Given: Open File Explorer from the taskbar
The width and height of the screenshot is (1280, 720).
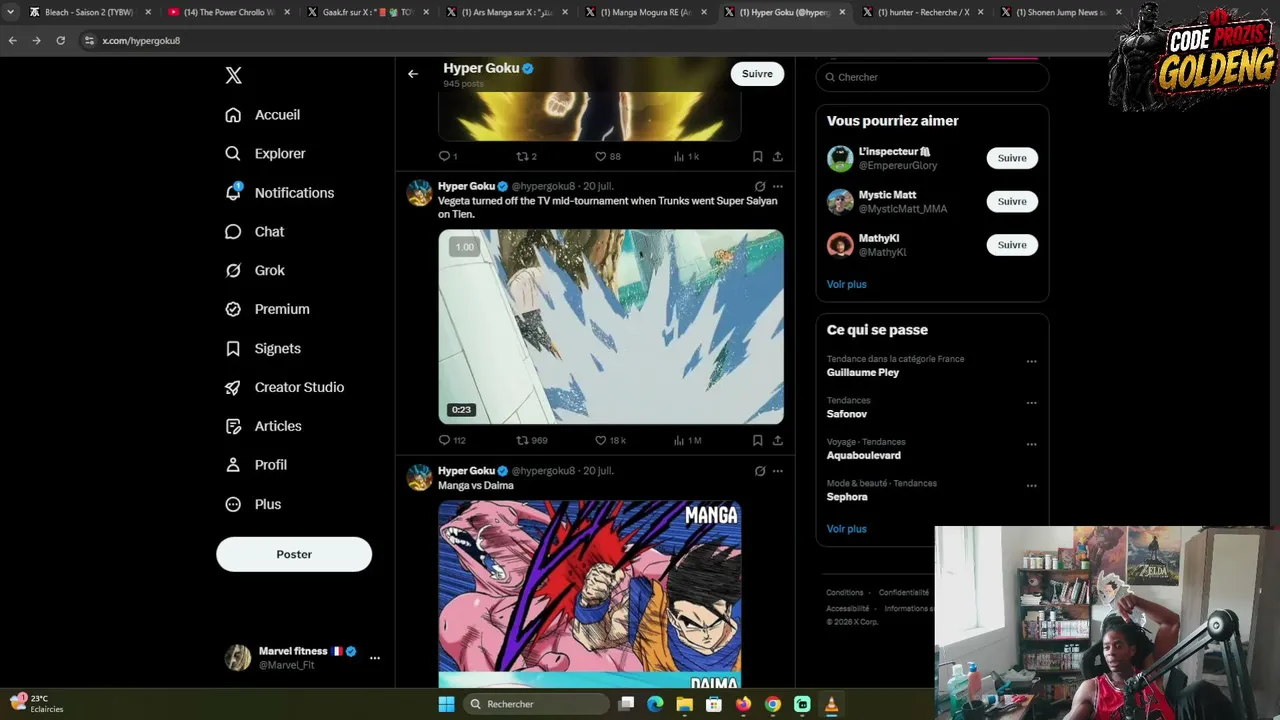Looking at the screenshot, I should 684,704.
